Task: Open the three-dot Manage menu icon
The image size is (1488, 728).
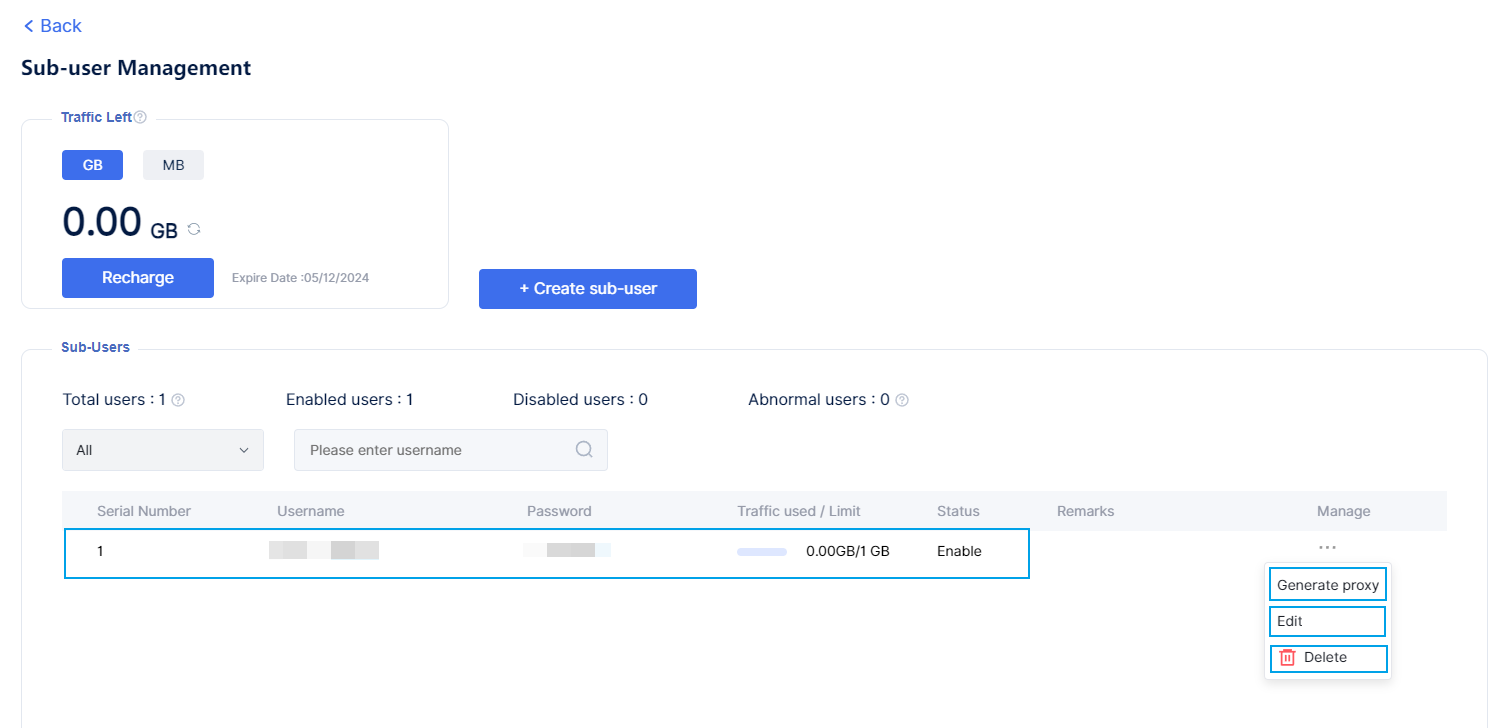Action: click(1327, 547)
